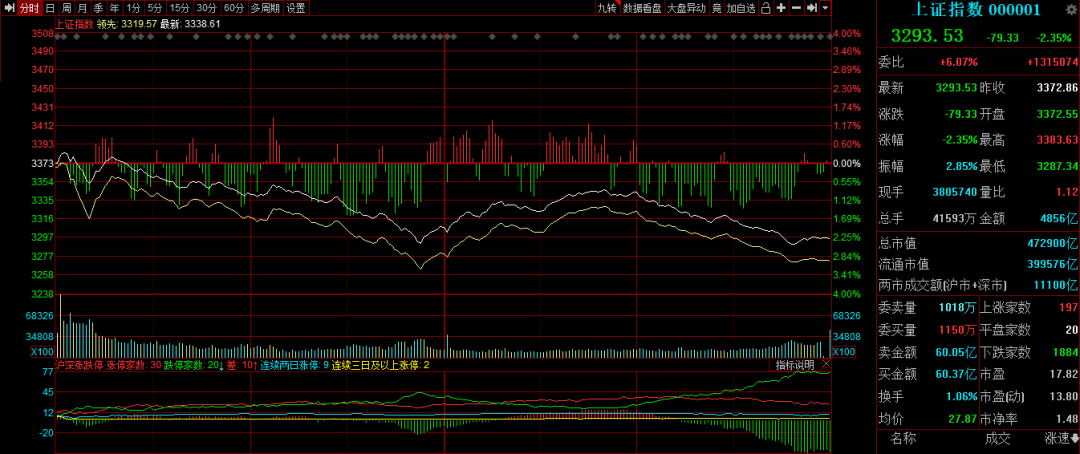Select the 15分 period tab
This screenshot has height=454, width=1080.
click(x=179, y=8)
